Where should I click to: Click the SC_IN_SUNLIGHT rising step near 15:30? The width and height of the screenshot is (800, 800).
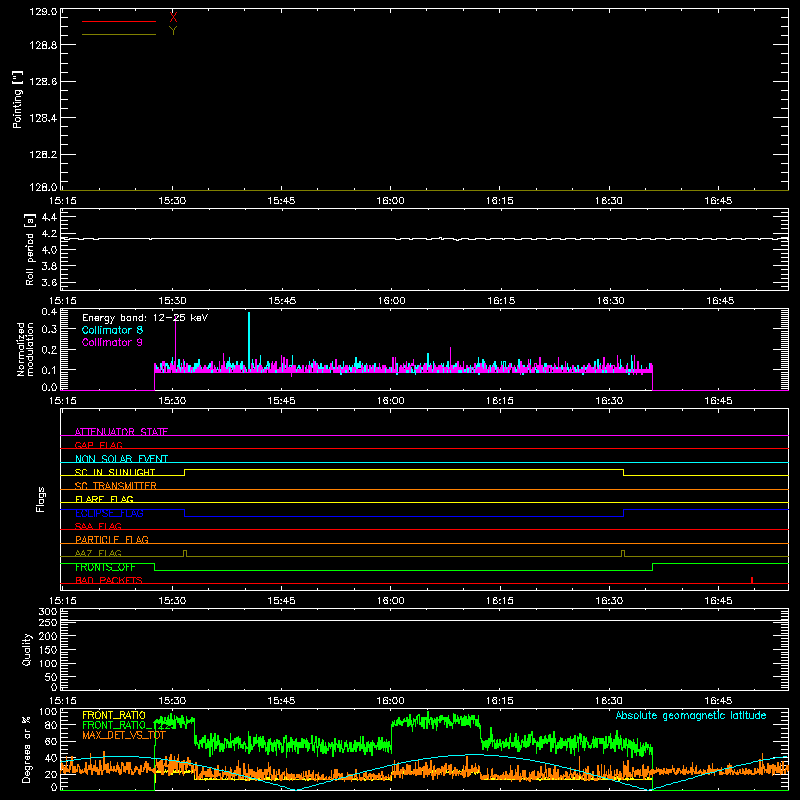click(185, 472)
